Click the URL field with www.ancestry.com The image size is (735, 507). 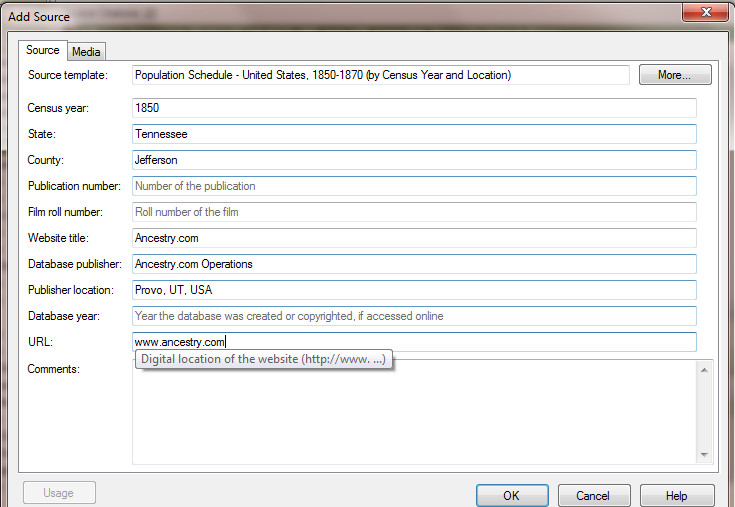pyautogui.click(x=414, y=342)
